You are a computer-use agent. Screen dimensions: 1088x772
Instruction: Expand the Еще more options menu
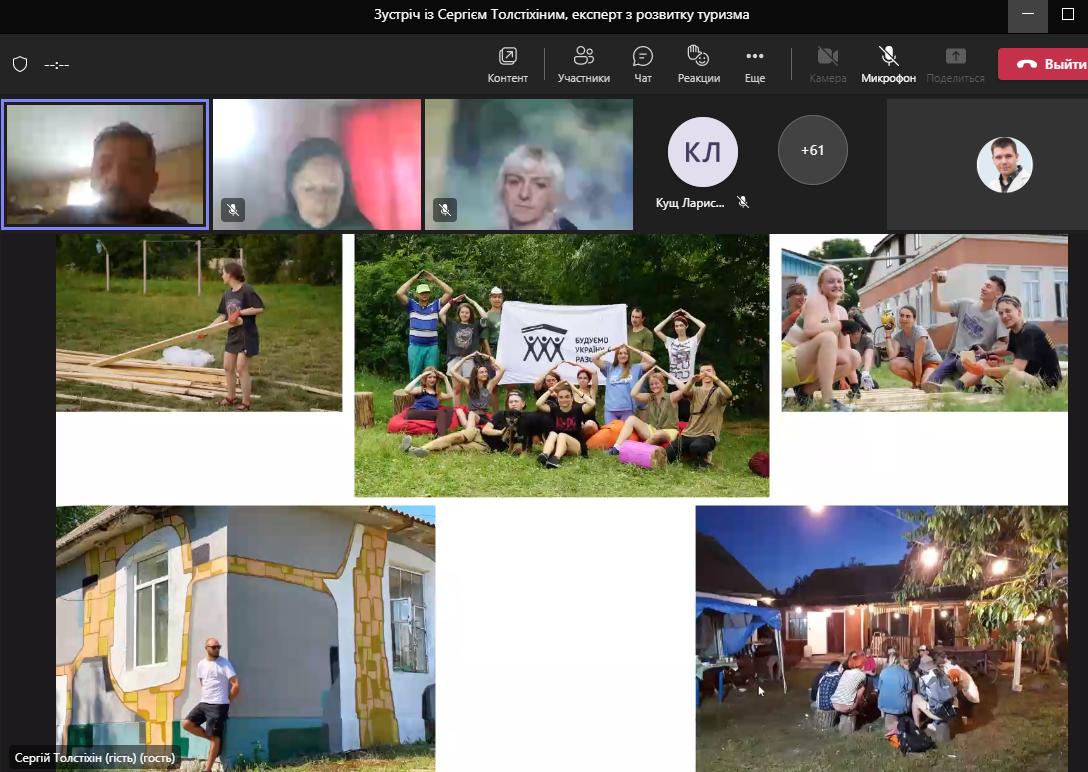tap(755, 64)
